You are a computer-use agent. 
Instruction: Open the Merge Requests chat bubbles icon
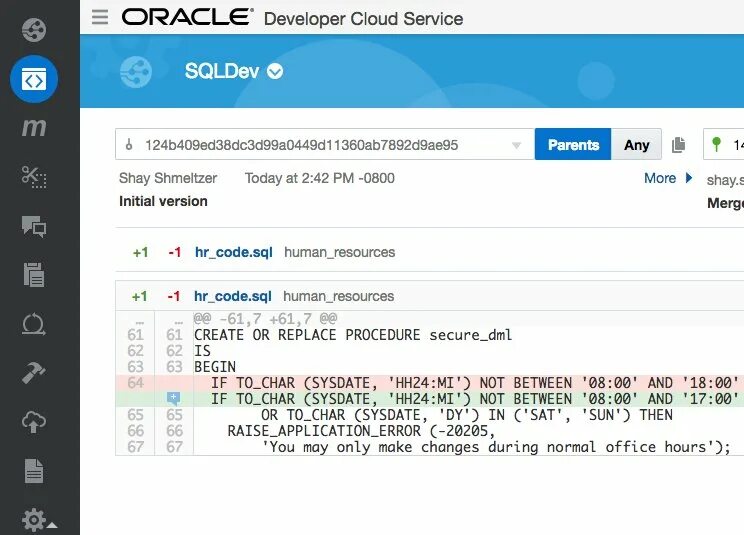34,226
